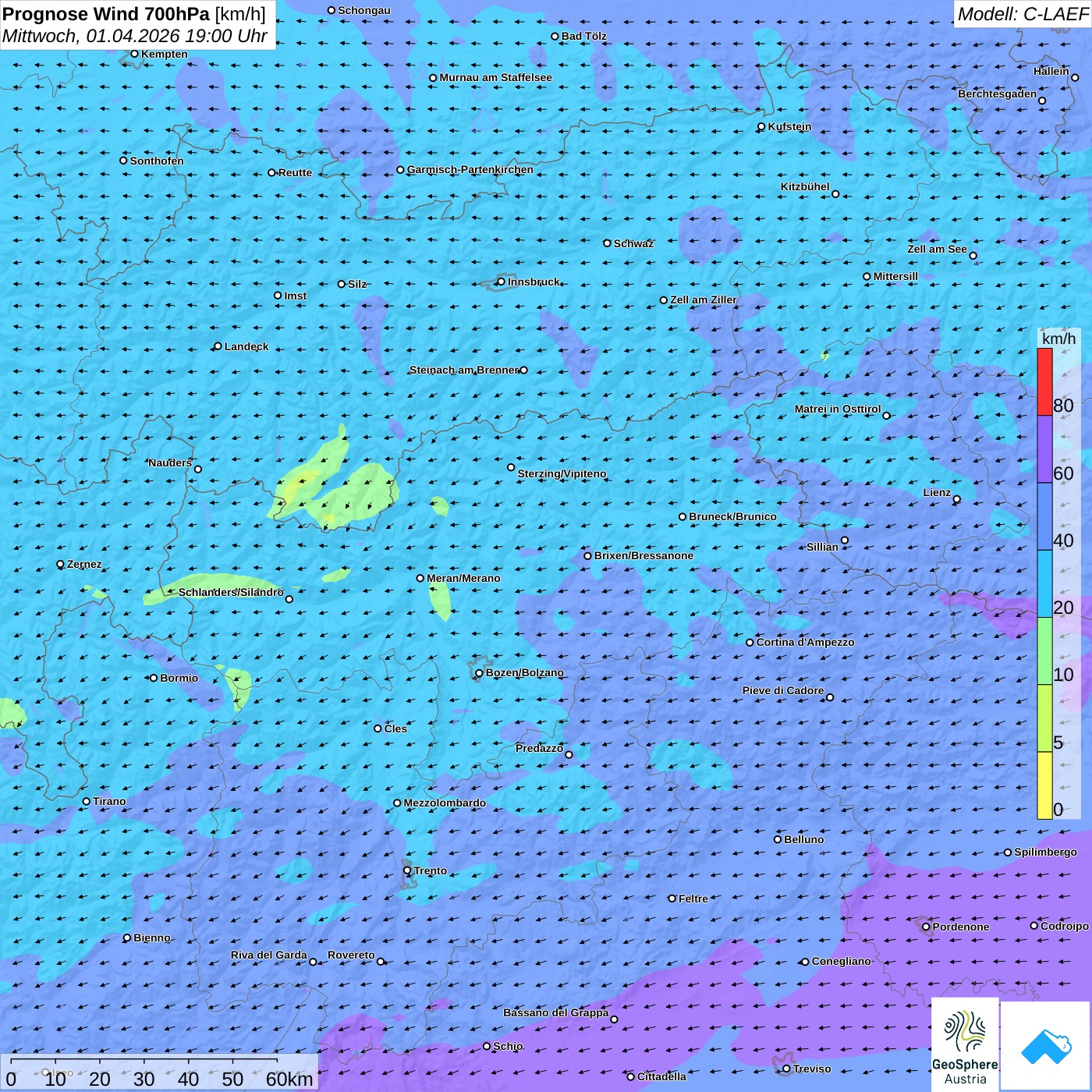Click the green 10 km/h legend color
The width and height of the screenshot is (1092, 1092).
(1044, 651)
